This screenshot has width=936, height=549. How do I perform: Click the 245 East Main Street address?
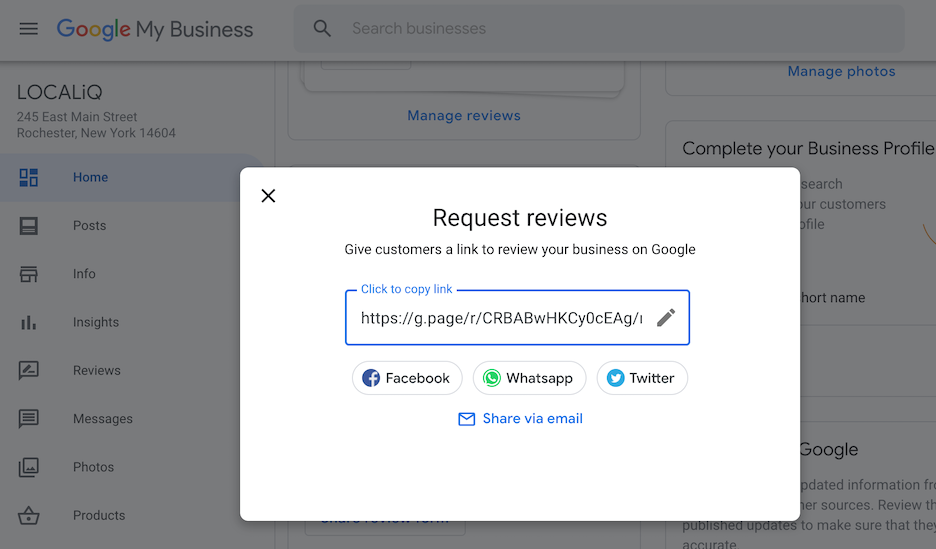(x=77, y=117)
